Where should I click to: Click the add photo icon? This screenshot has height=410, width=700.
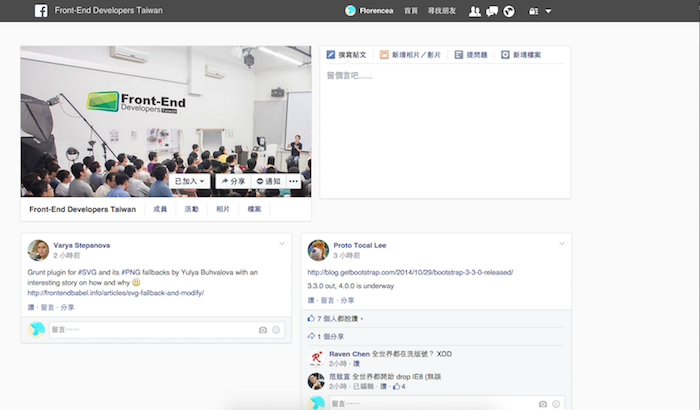(384, 54)
